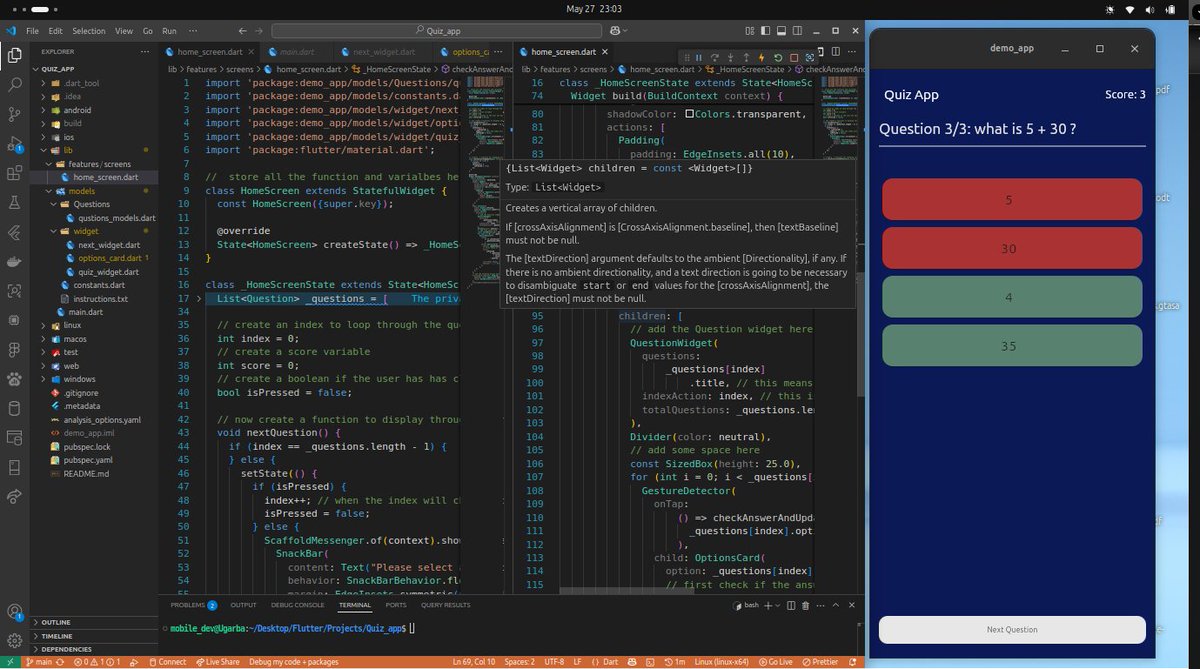This screenshot has height=669, width=1200.
Task: Select answer 35 in demo_app
Action: pos(1012,346)
